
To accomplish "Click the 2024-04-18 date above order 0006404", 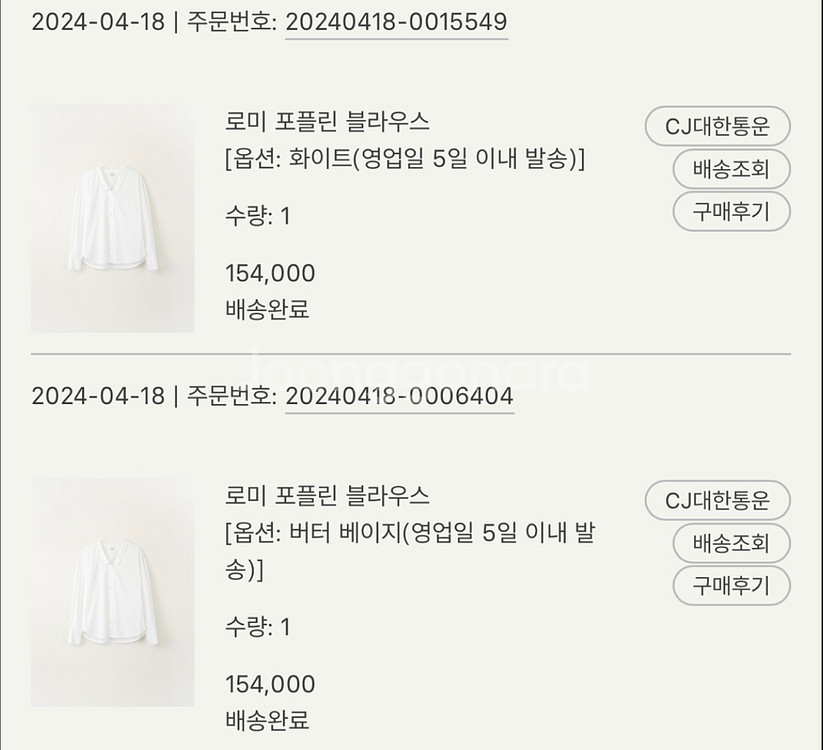I will click(x=98, y=396).
